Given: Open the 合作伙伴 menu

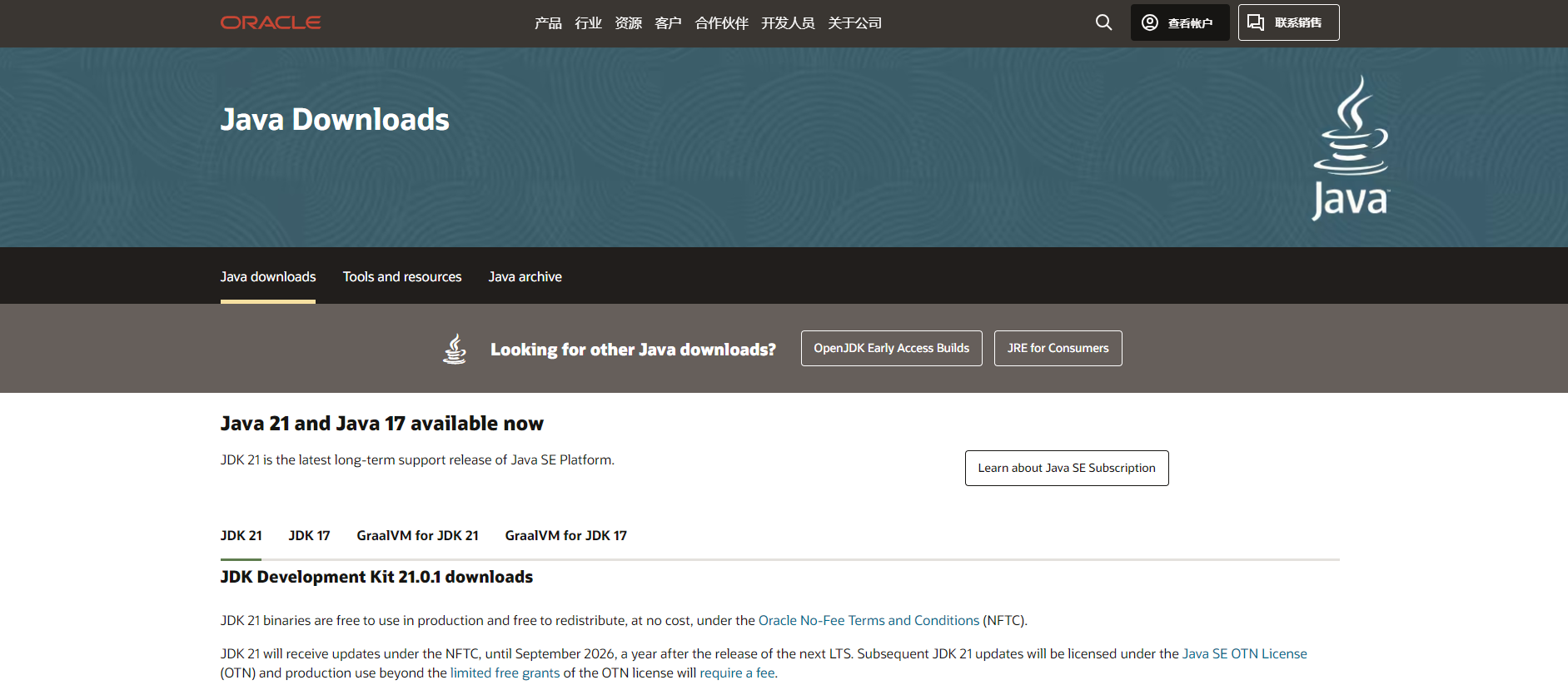Looking at the screenshot, I should pyautogui.click(x=721, y=23).
